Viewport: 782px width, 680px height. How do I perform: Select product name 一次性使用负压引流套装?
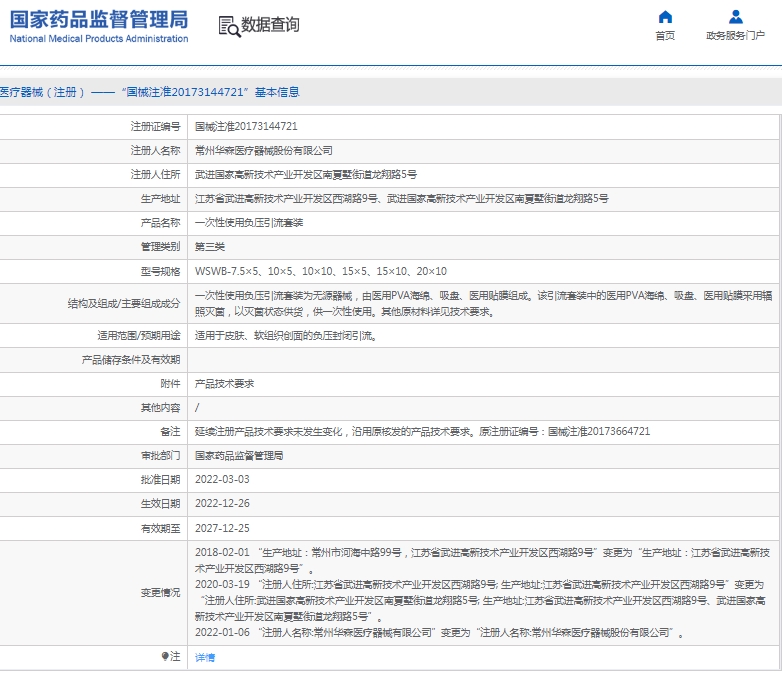(249, 223)
